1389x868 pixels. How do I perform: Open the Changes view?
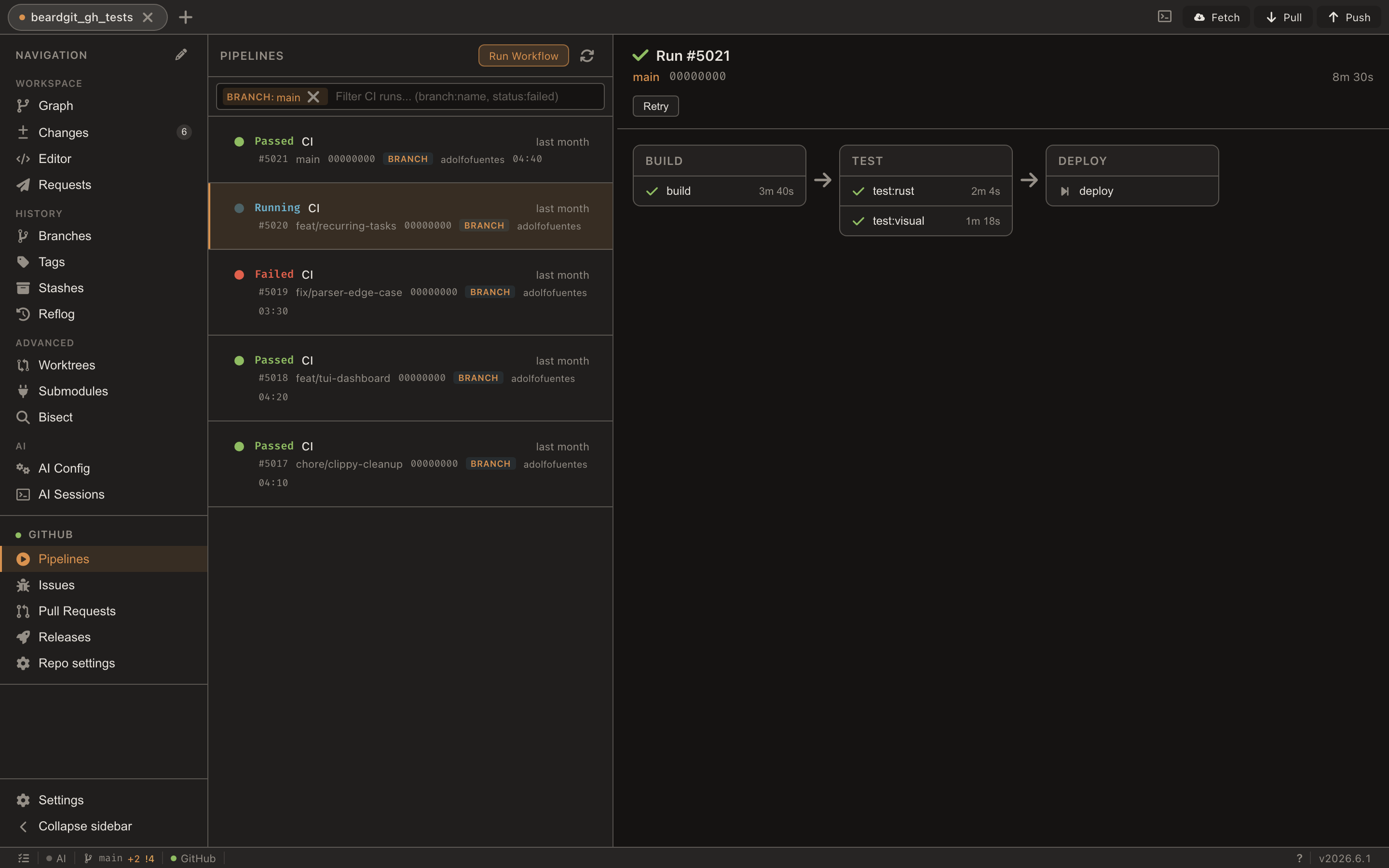click(x=103, y=132)
